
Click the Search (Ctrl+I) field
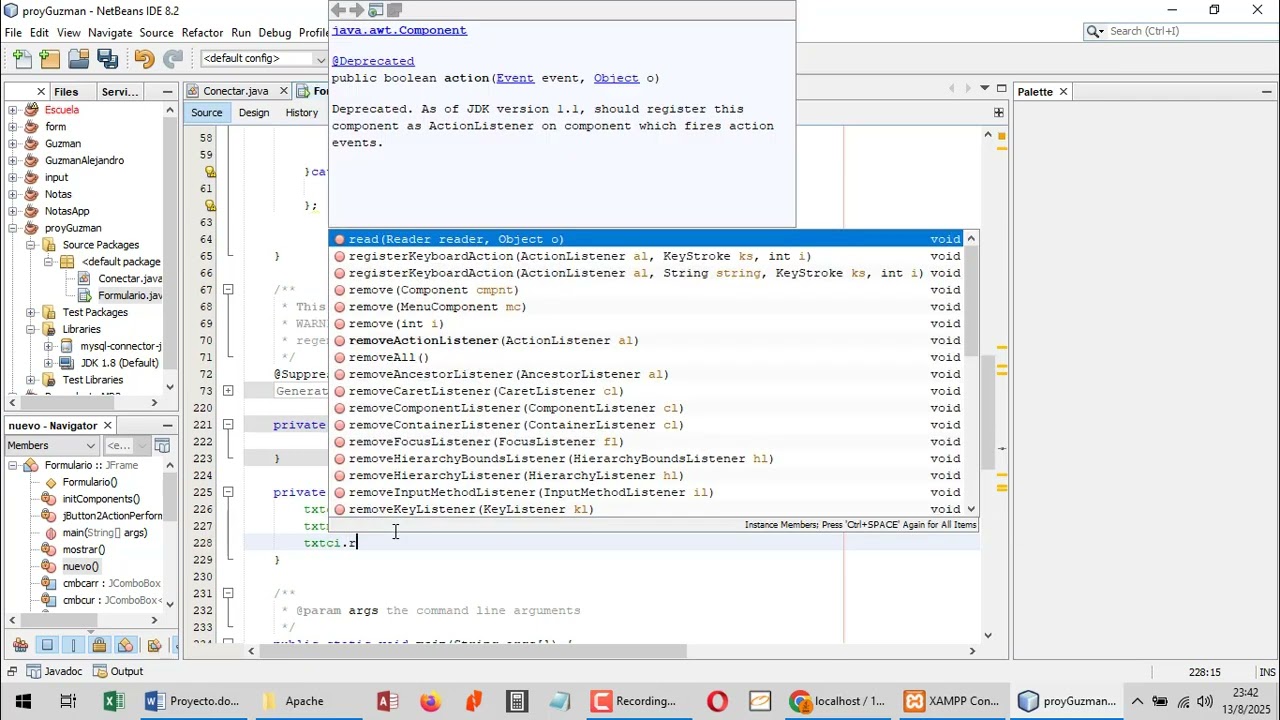tap(1179, 32)
